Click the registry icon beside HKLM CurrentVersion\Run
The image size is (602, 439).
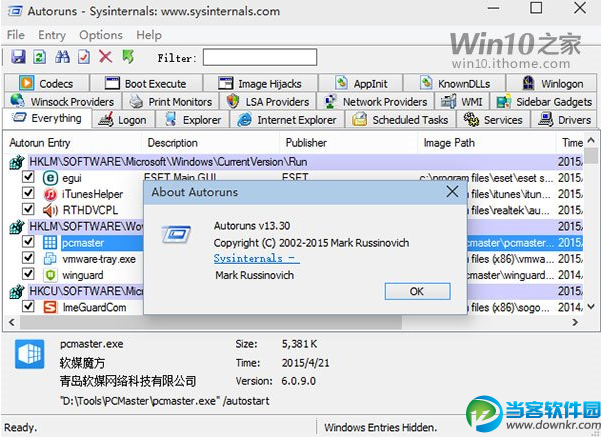17,162
